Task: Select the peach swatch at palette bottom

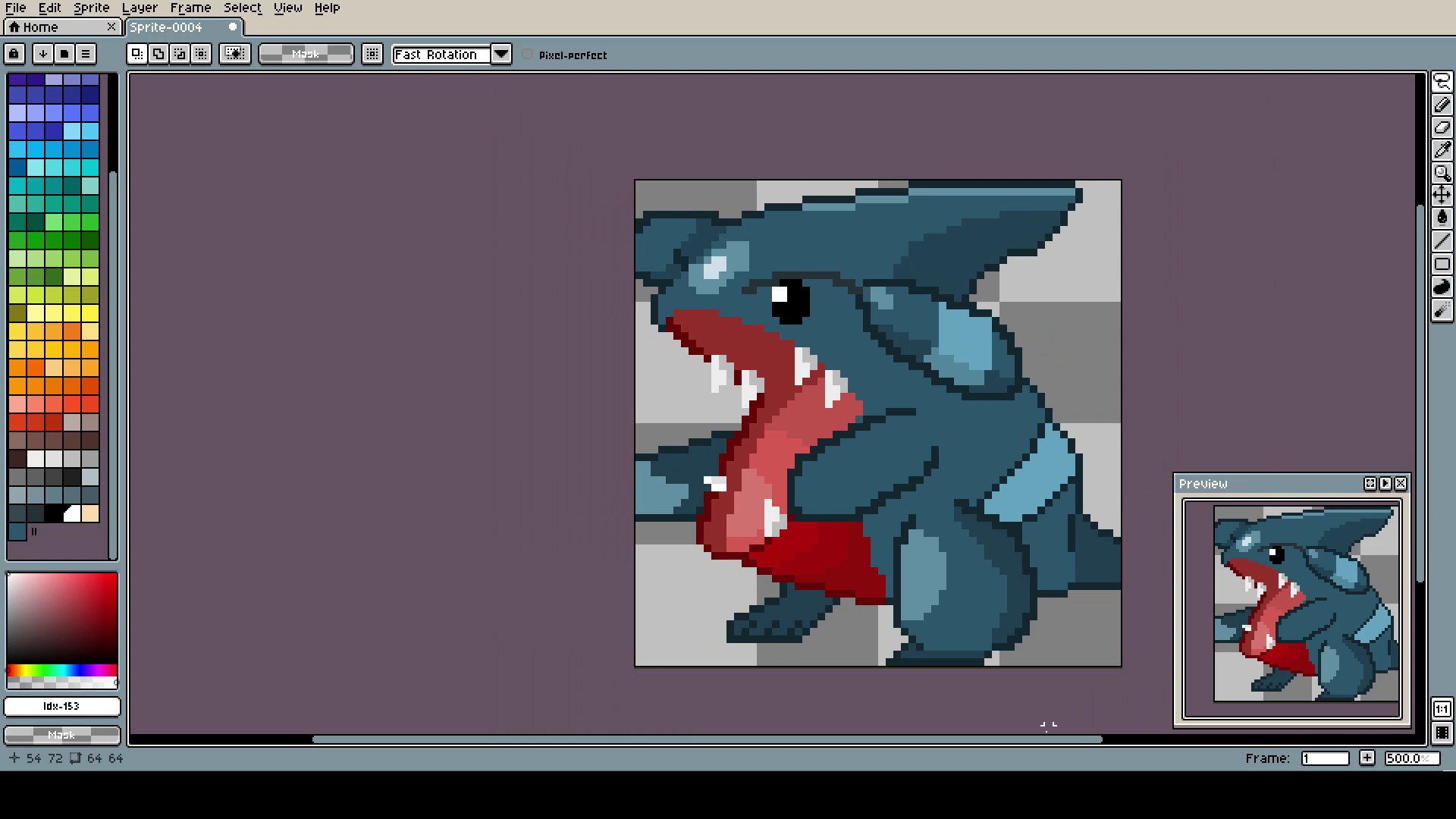Action: click(x=90, y=513)
